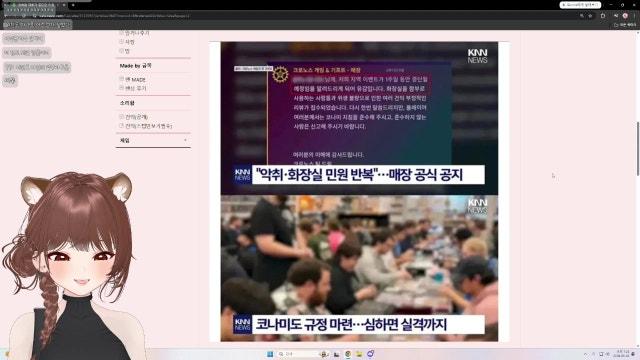Toggle the MADE checkbox under Made by

point(121,79)
